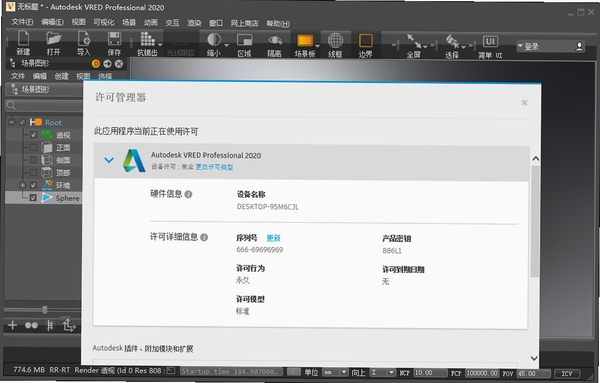Open the 文件(F) menu in menu bar
Viewport: 600px width, 383px height.
tap(22, 22)
